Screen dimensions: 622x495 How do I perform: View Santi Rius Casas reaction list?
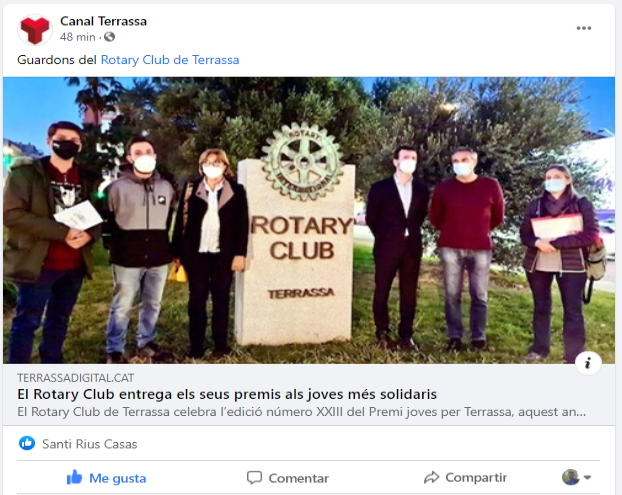[x=90, y=444]
